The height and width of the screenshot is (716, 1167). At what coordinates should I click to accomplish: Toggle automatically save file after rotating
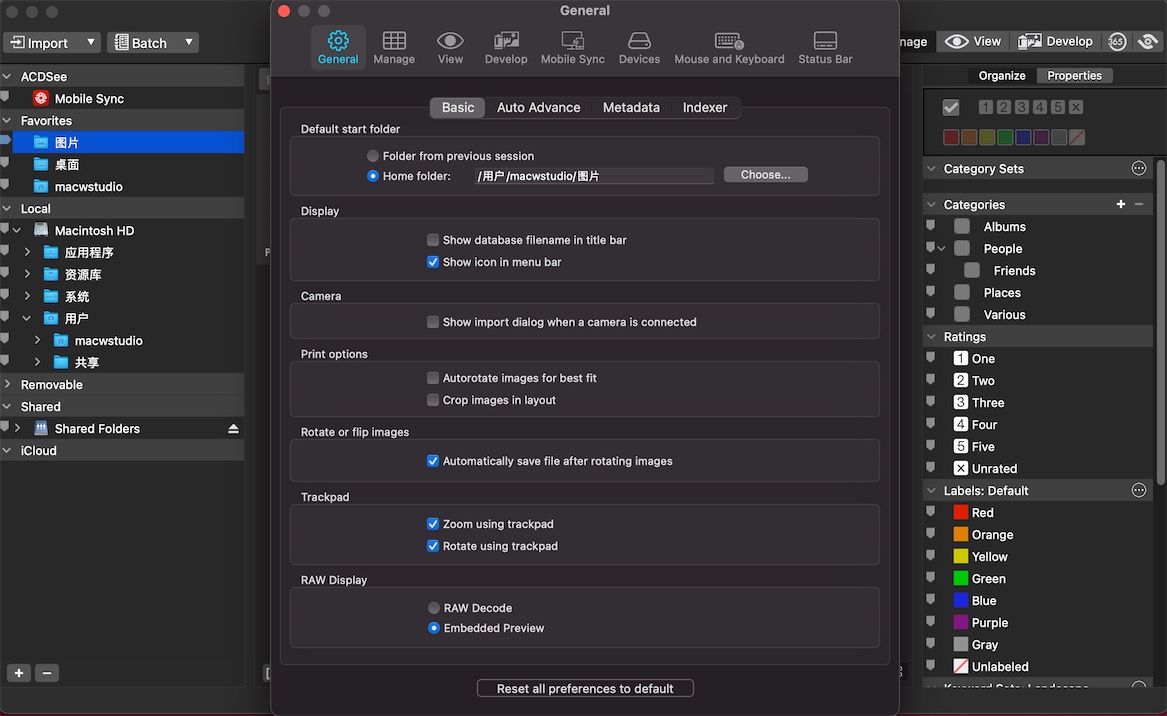(x=432, y=461)
